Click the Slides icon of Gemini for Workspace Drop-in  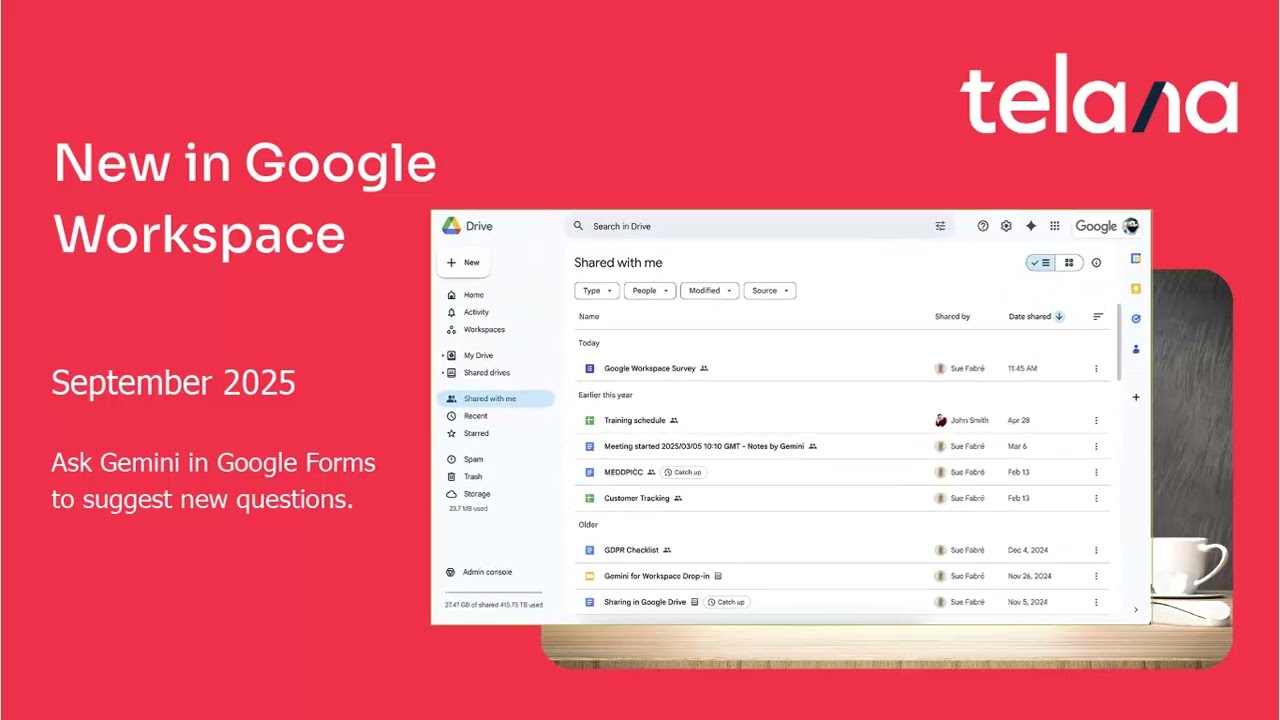(x=590, y=576)
